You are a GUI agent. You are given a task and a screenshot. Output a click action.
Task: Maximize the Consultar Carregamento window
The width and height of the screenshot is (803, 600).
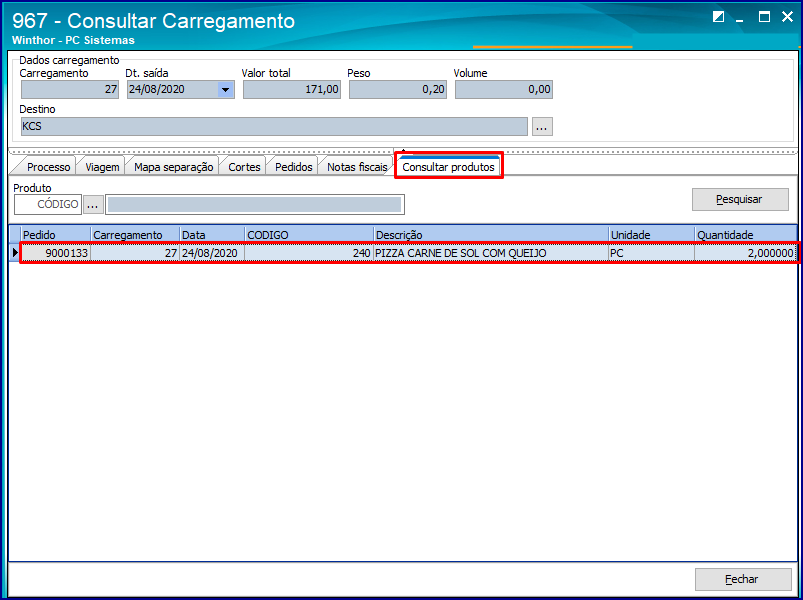click(x=764, y=17)
